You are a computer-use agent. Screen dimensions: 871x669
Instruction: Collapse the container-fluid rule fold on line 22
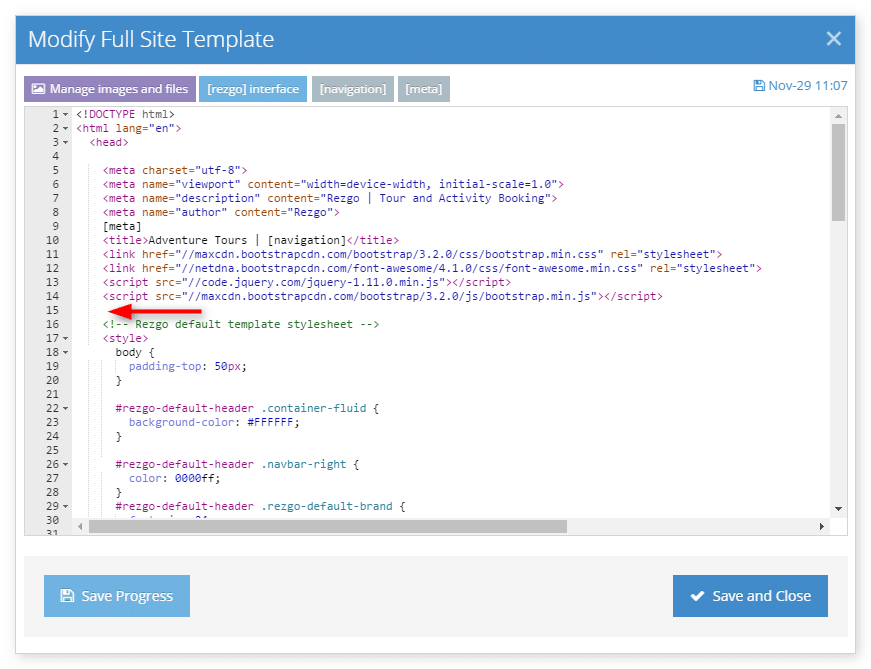(66, 408)
